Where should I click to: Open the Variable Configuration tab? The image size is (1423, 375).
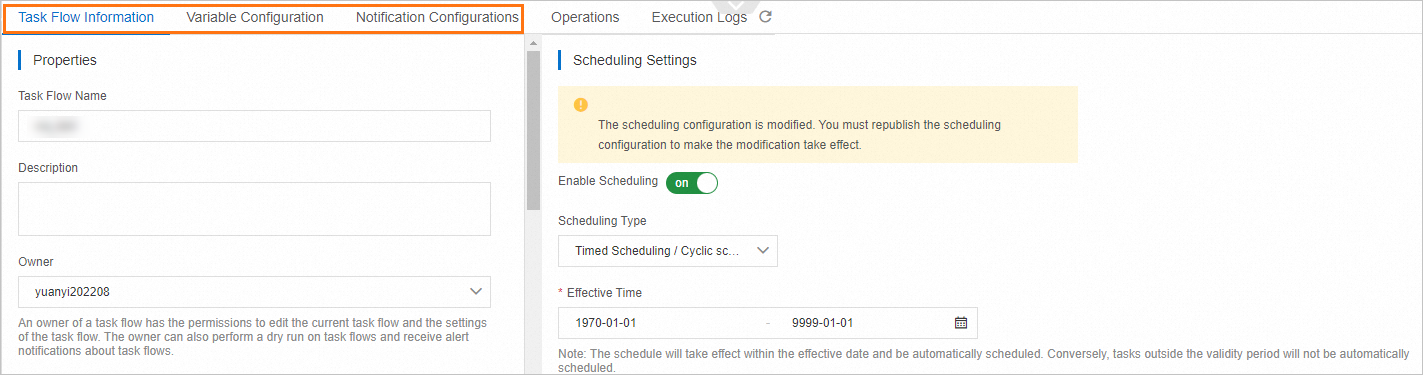tap(255, 17)
